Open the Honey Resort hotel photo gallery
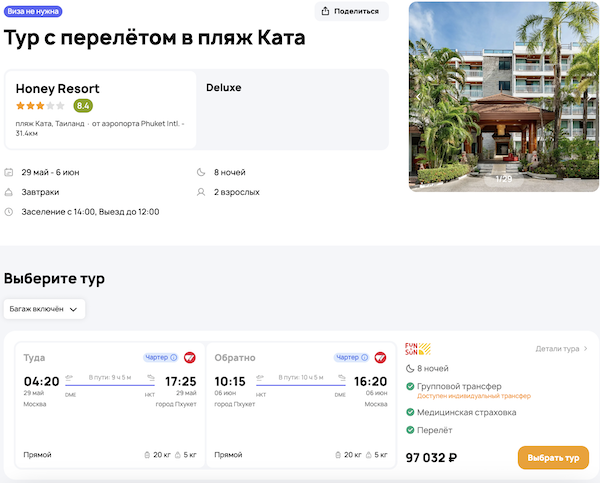 504,96
